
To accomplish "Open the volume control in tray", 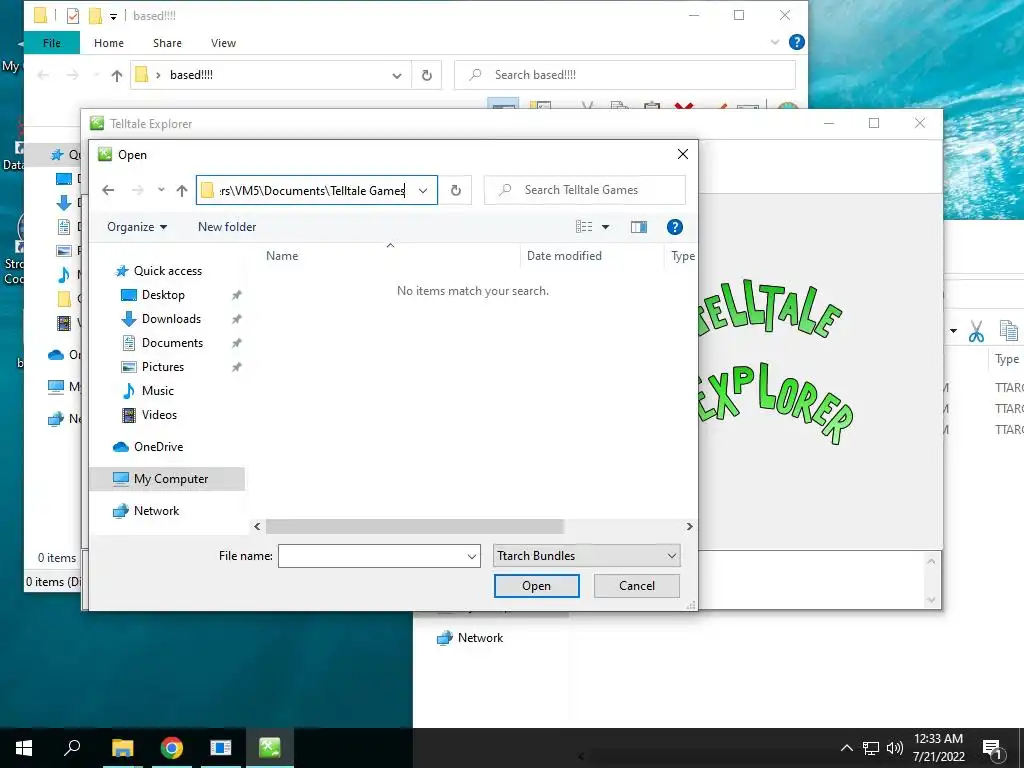I will pyautogui.click(x=895, y=748).
